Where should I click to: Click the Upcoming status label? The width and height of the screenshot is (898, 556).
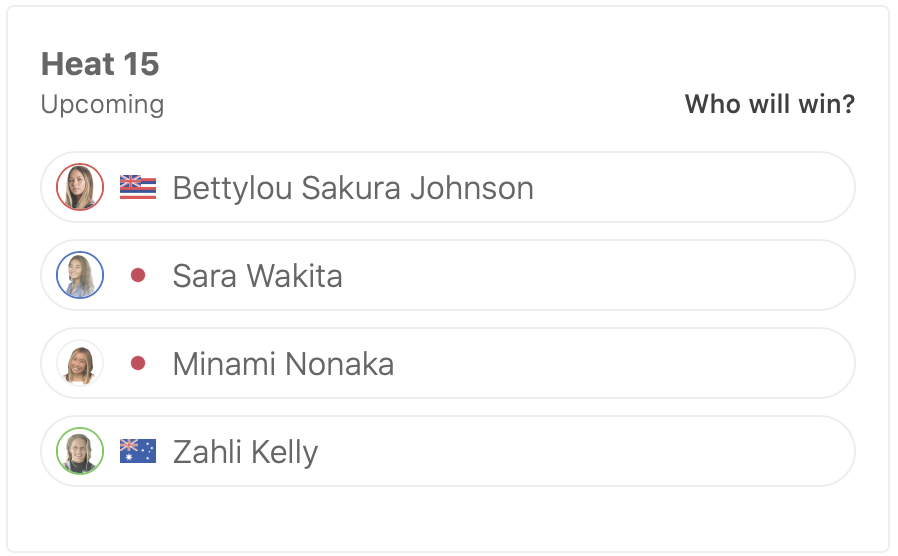tap(102, 104)
